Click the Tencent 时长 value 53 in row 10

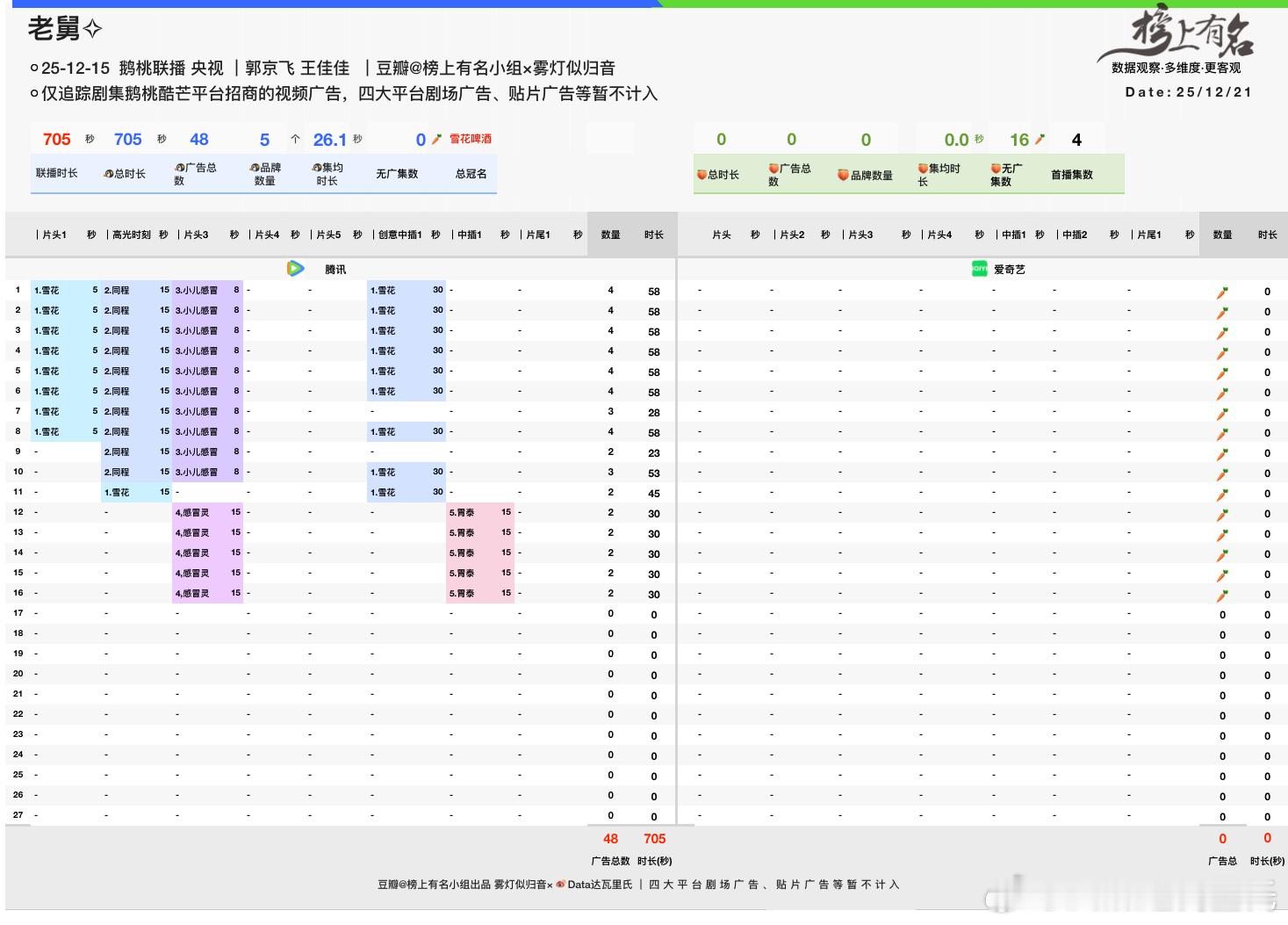click(654, 473)
